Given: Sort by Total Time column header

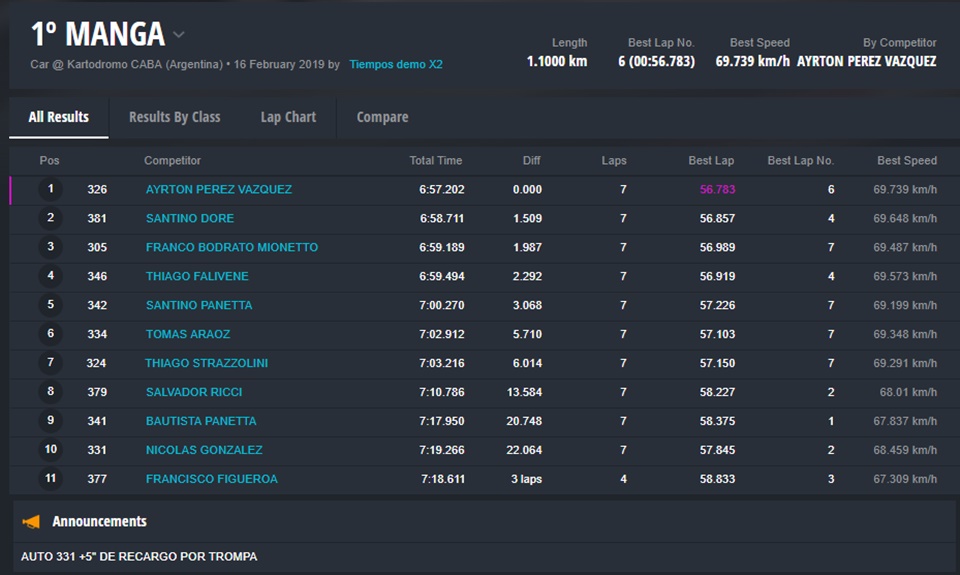Looking at the screenshot, I should 435,160.
